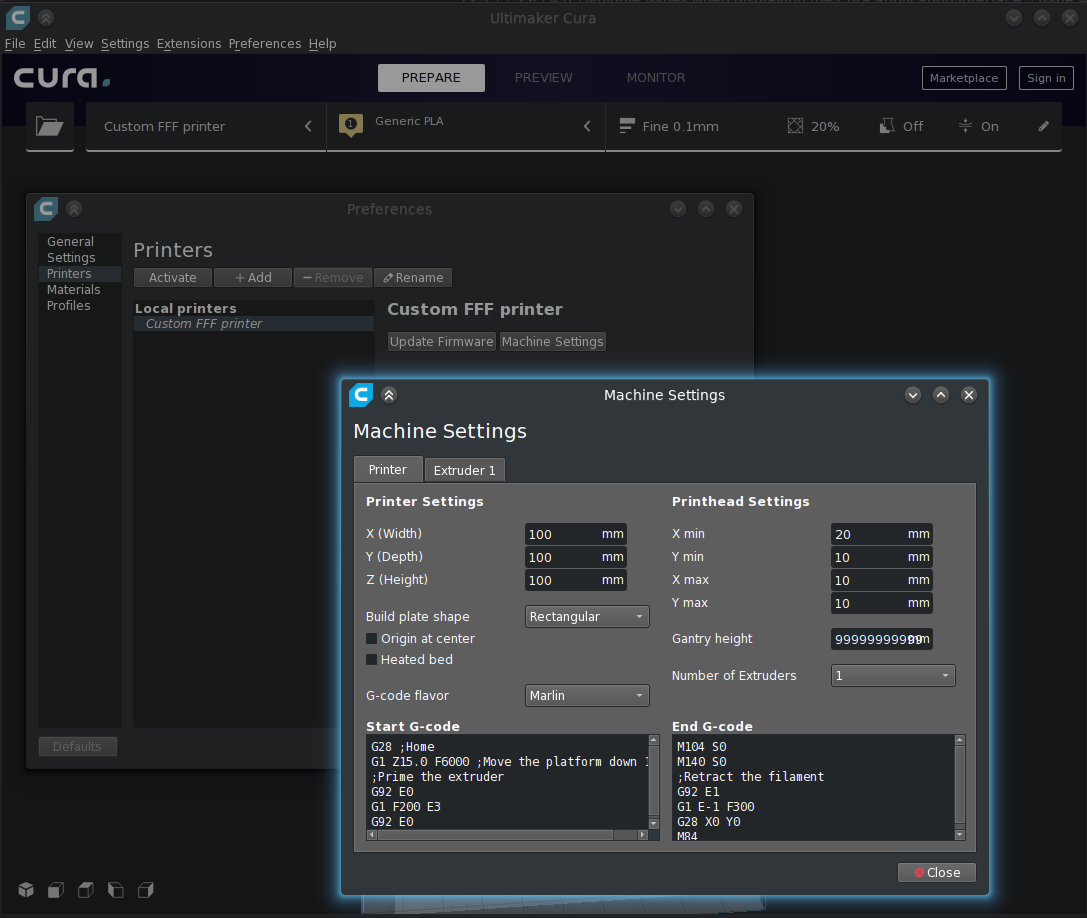Click the Generic PLA extruder 1 icon
Viewport: 1087px width, 918px height.
pos(351,125)
